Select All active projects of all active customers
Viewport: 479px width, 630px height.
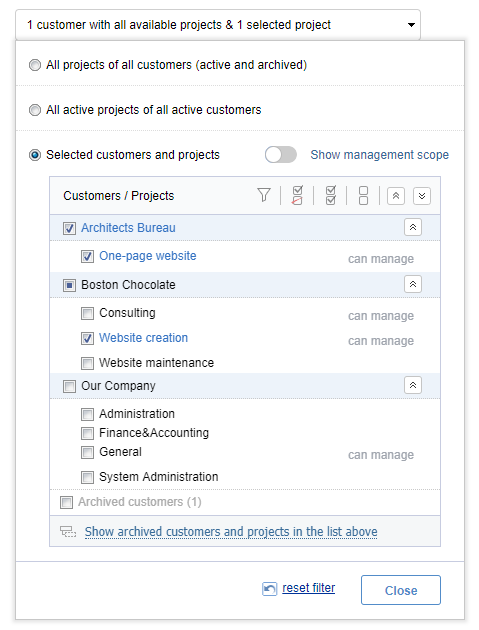pos(35,110)
